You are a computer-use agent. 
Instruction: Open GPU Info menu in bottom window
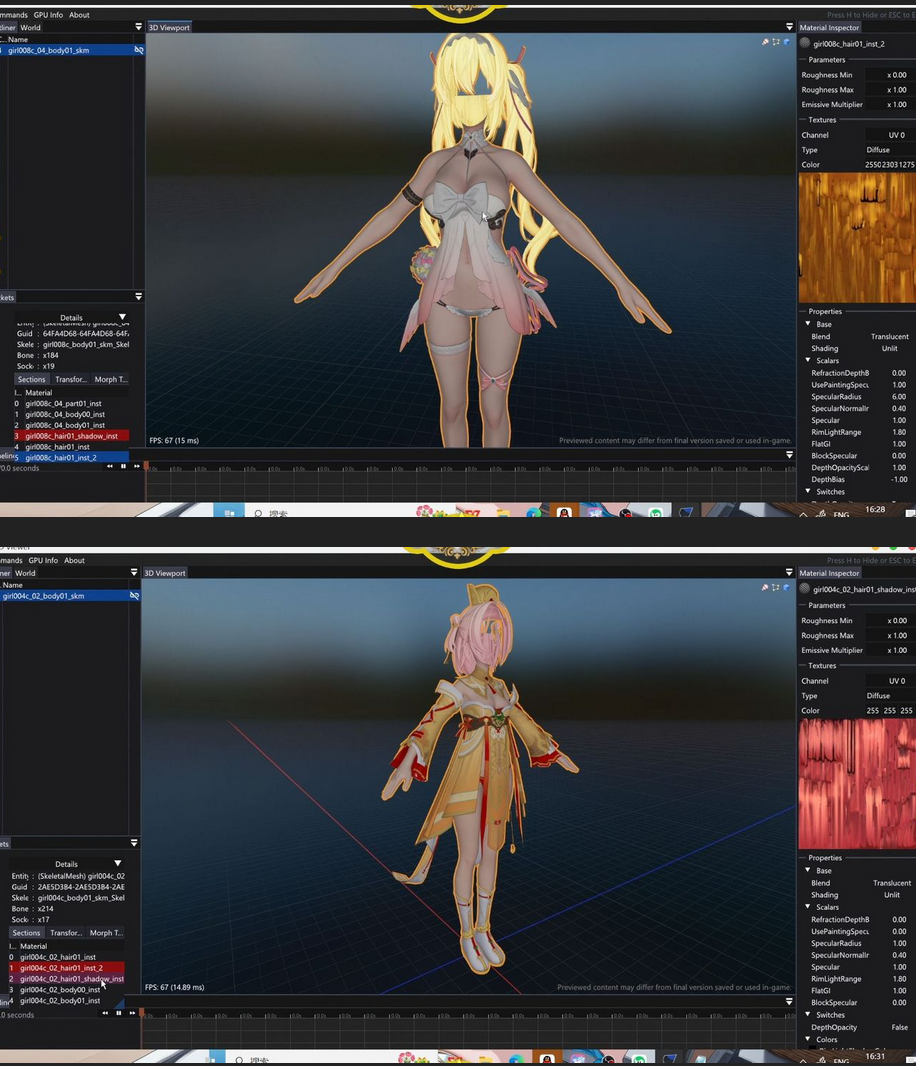tap(43, 560)
